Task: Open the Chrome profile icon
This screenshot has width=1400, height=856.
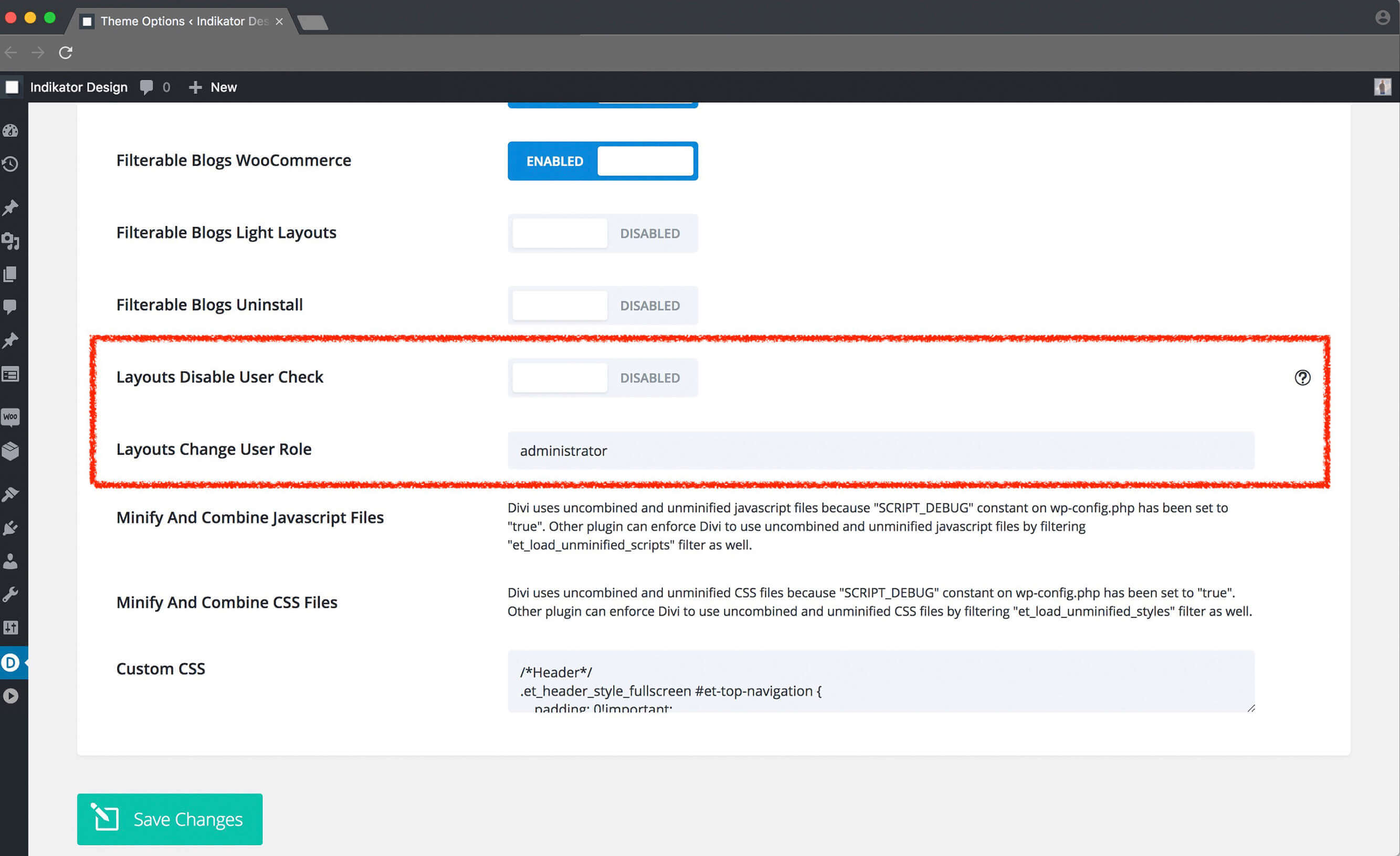Action: pos(1382,18)
